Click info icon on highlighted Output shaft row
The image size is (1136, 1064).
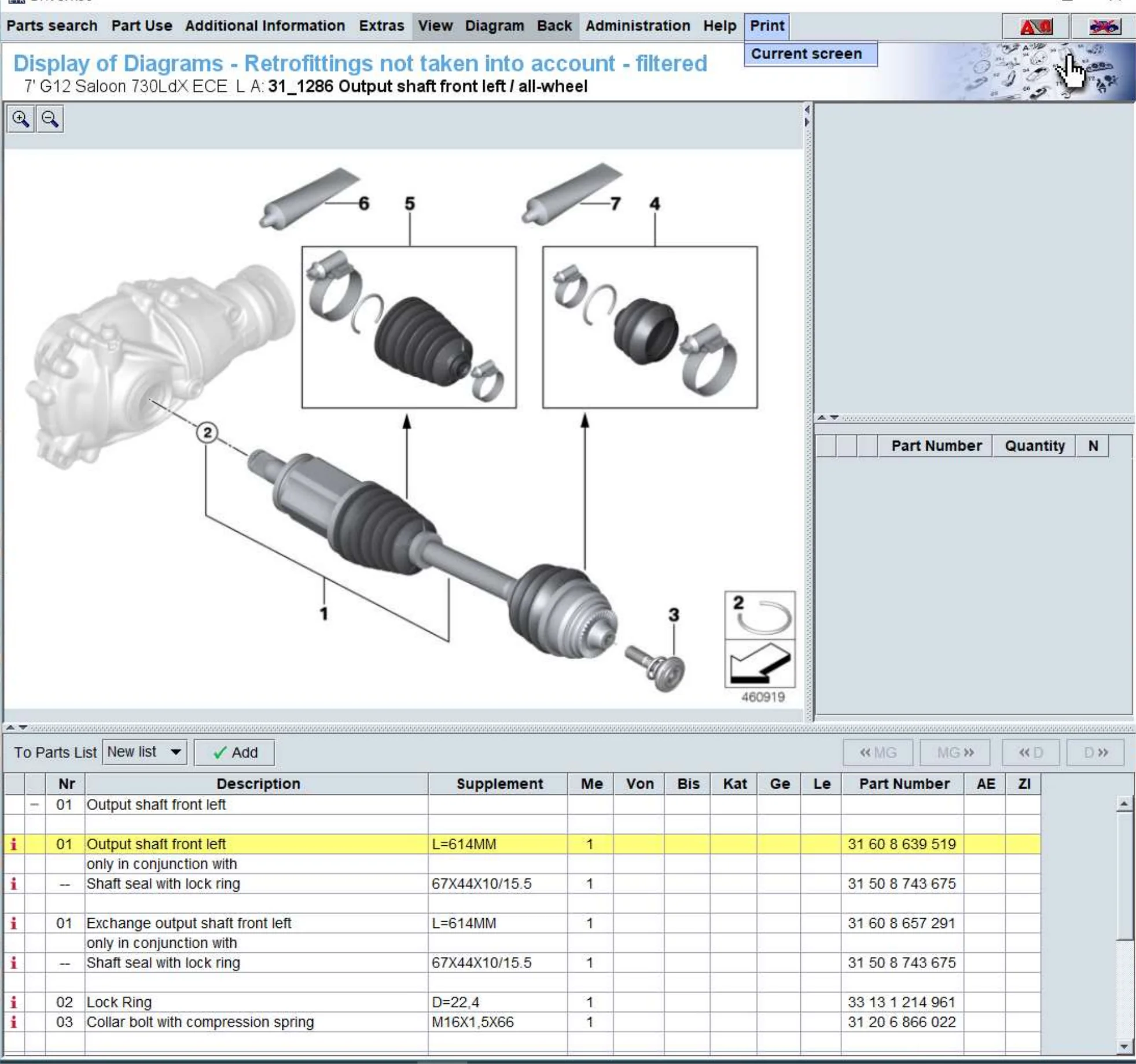[13, 844]
